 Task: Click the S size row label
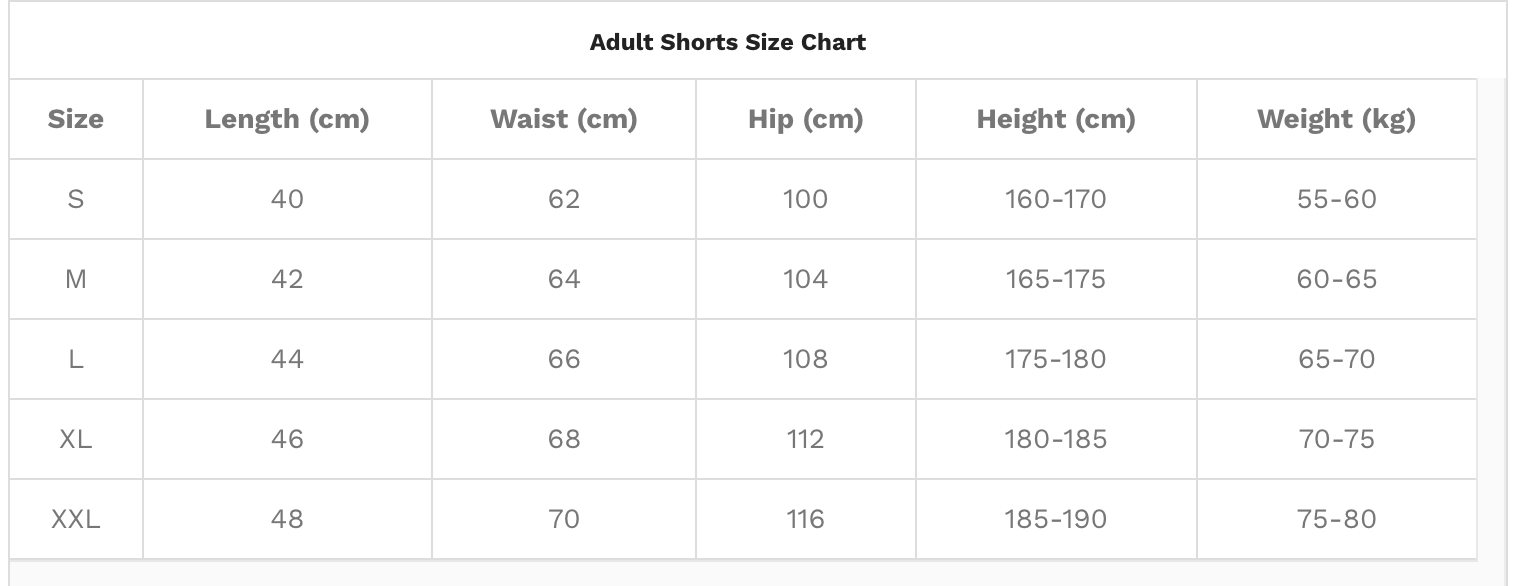pyautogui.click(x=76, y=199)
